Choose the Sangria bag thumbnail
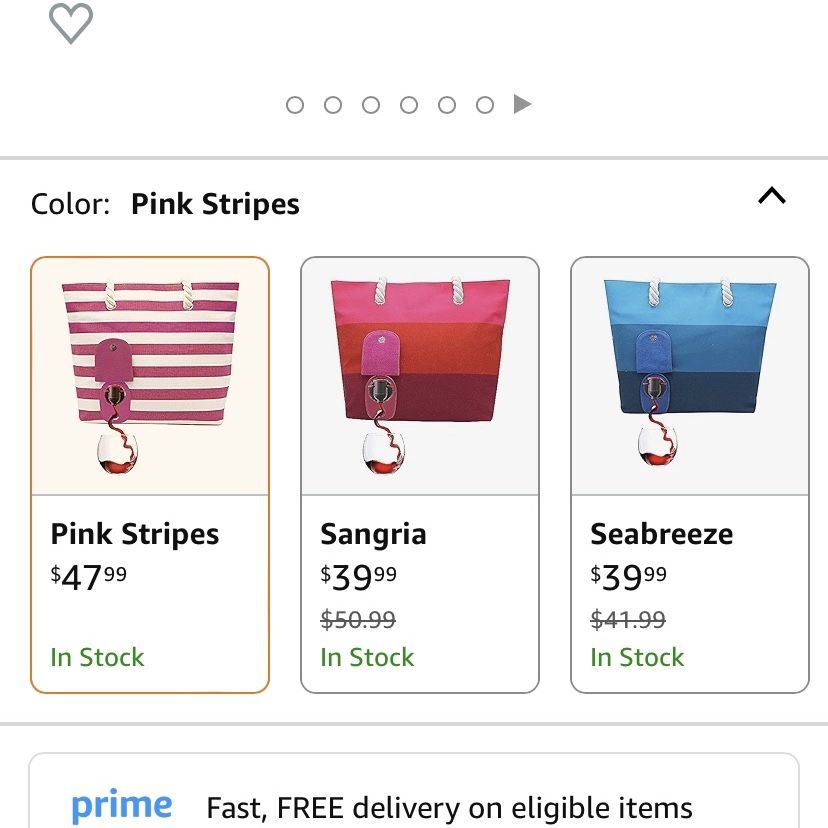The width and height of the screenshot is (828, 828). 420,377
